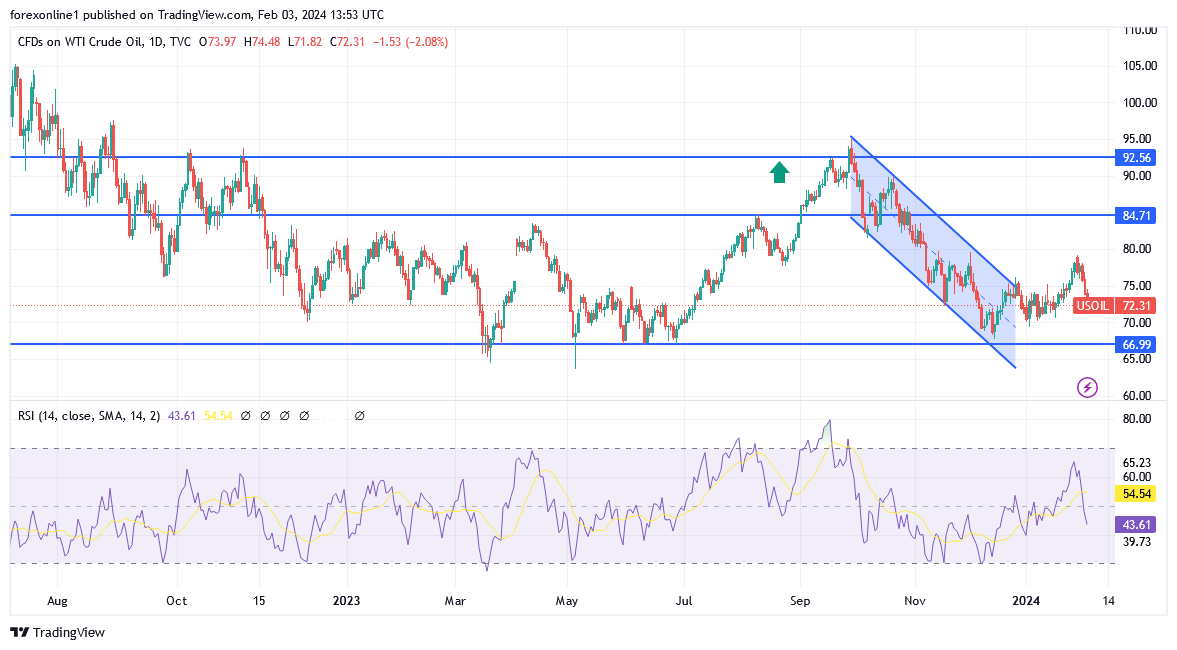
Task: Click the 70.00 price axis label
Action: 1136,323
